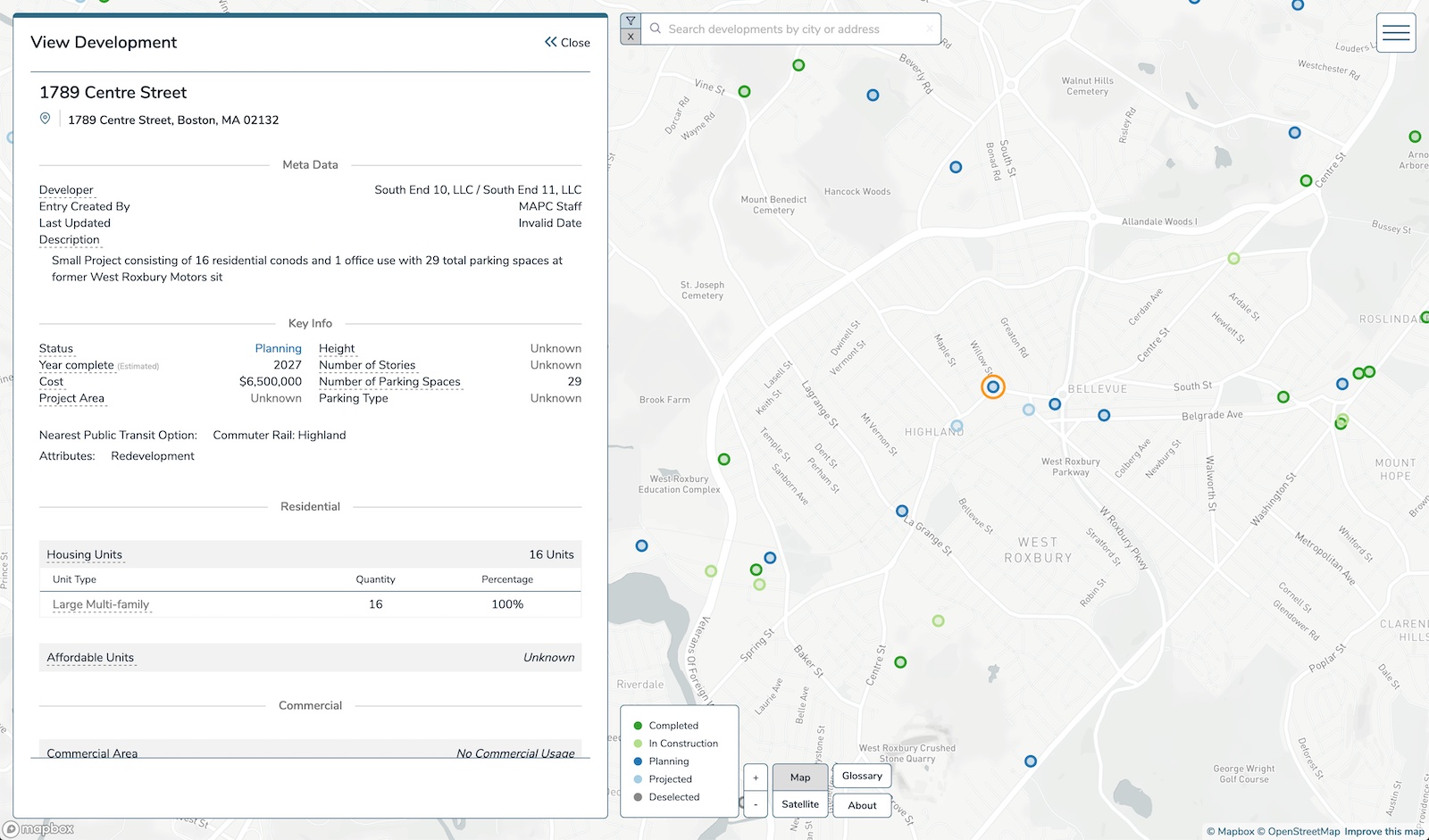The image size is (1429, 840).
Task: Click Deselected entry in the legend
Action: [666, 797]
